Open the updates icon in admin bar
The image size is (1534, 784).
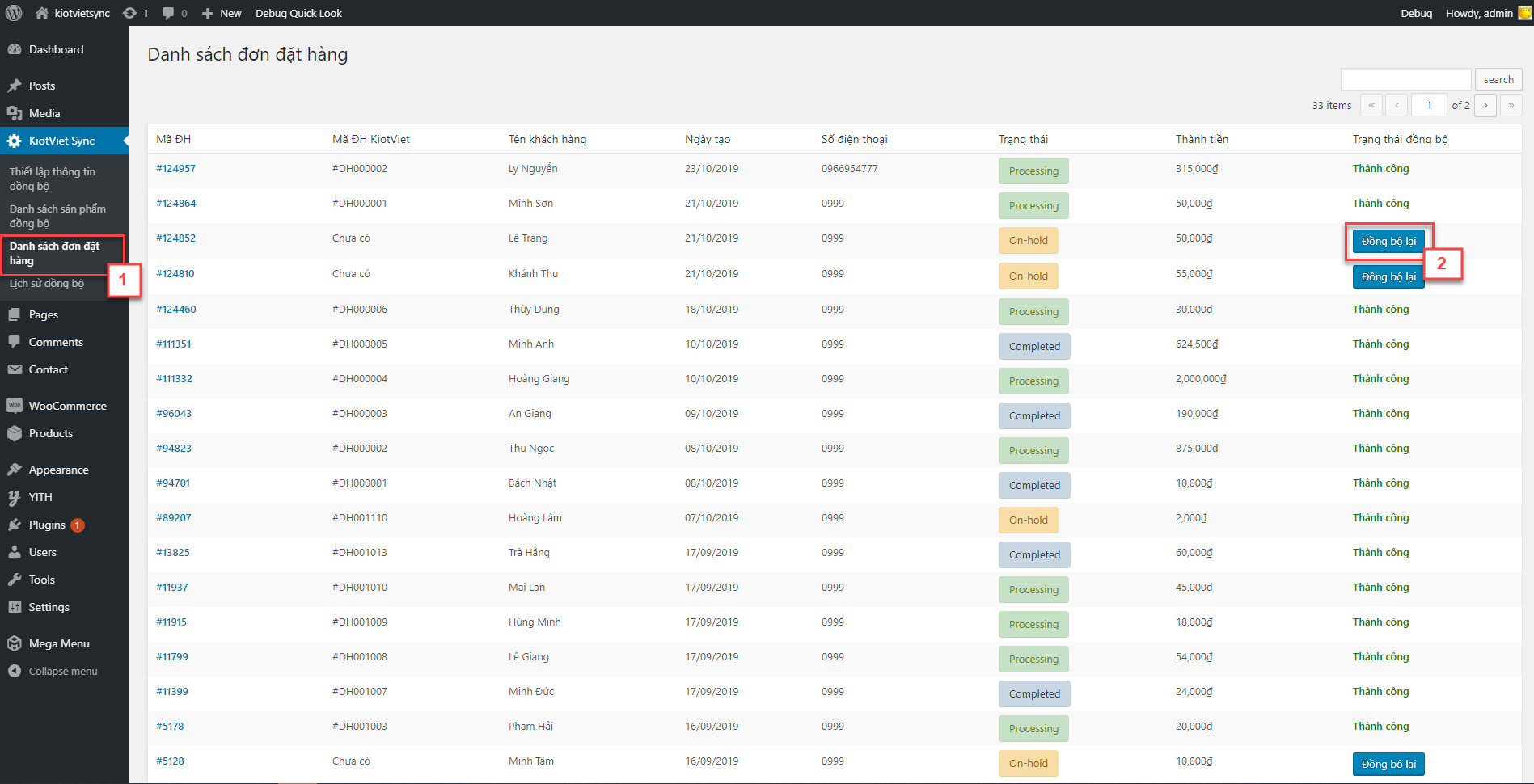tap(130, 13)
